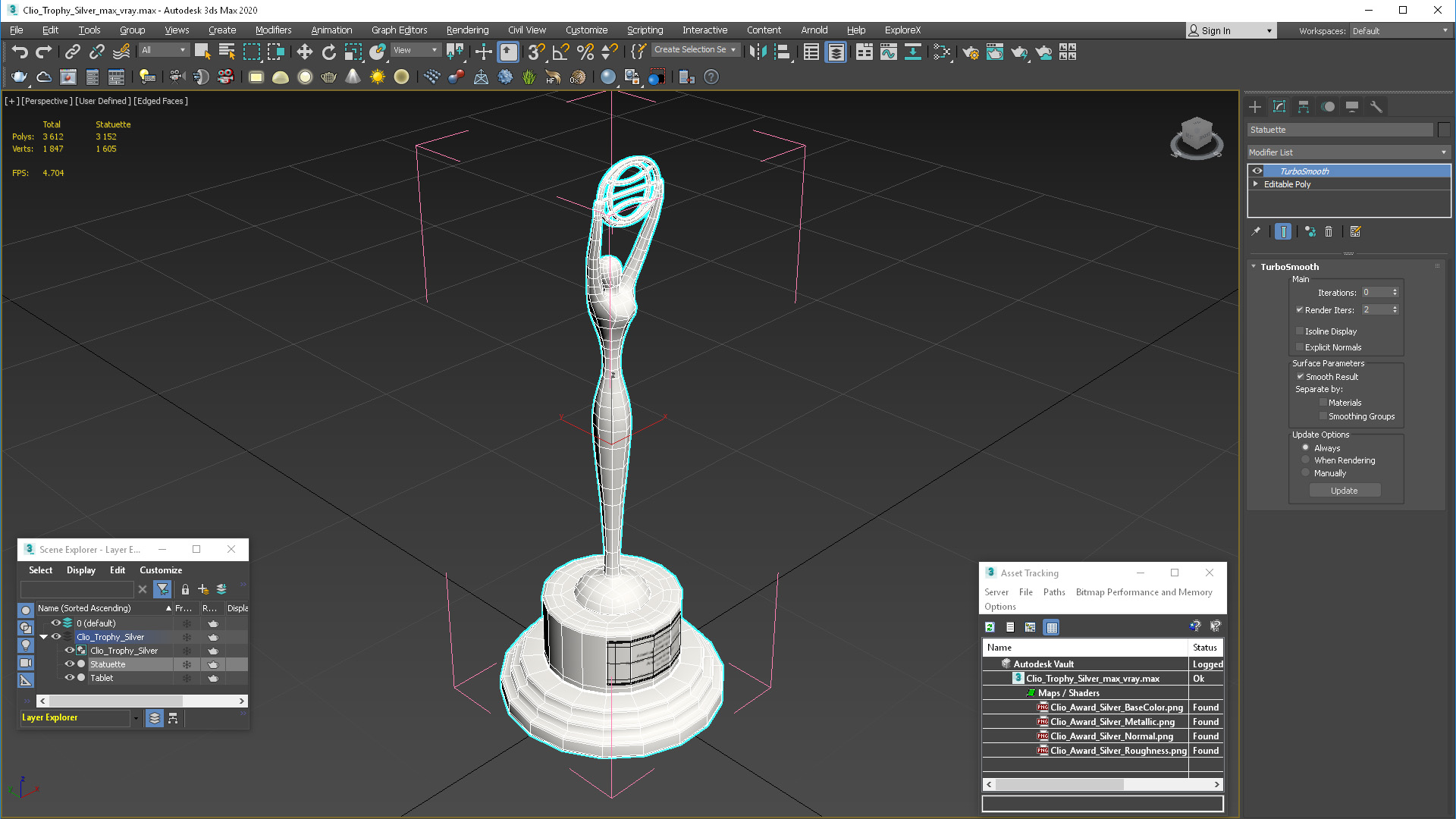Enable Explicit Normals checkbox
This screenshot has height=819, width=1456.
1299,347
